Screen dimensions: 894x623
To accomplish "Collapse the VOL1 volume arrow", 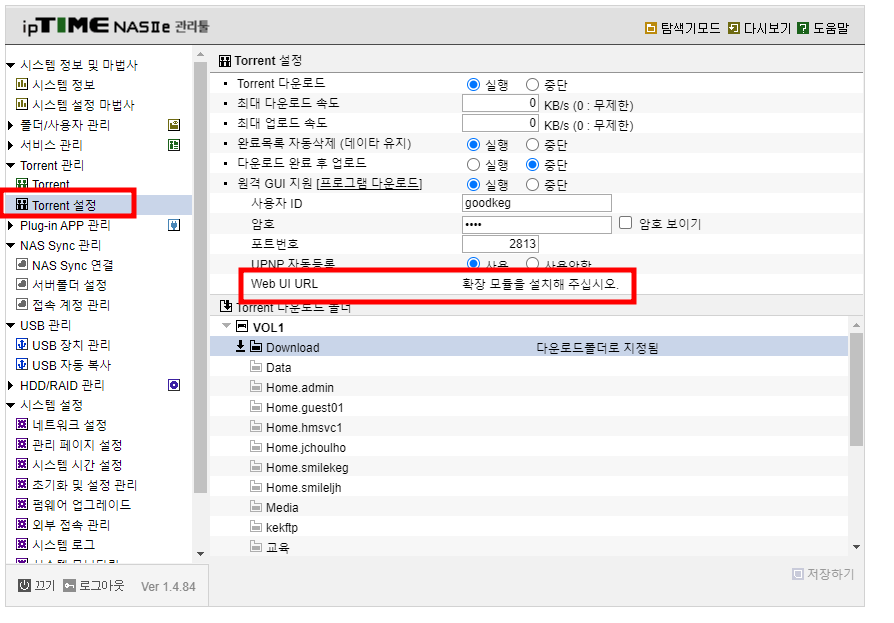I will tap(226, 326).
